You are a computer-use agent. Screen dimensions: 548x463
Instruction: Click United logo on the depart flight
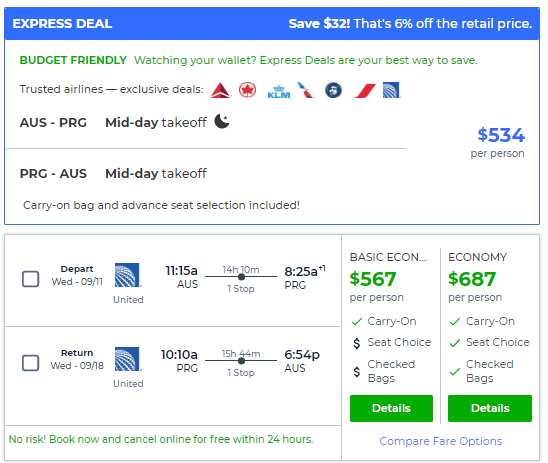tap(128, 275)
